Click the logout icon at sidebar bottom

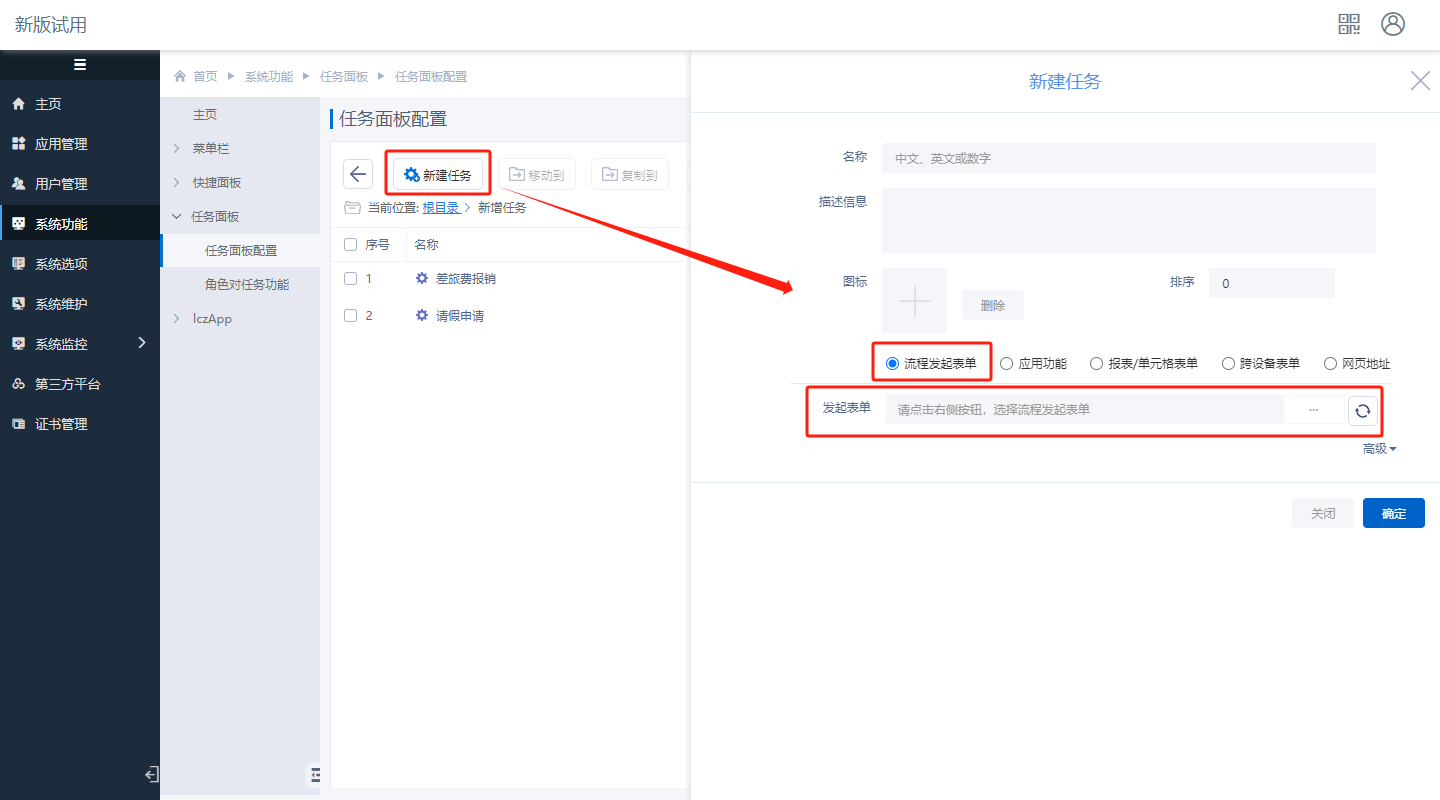pyautogui.click(x=151, y=774)
